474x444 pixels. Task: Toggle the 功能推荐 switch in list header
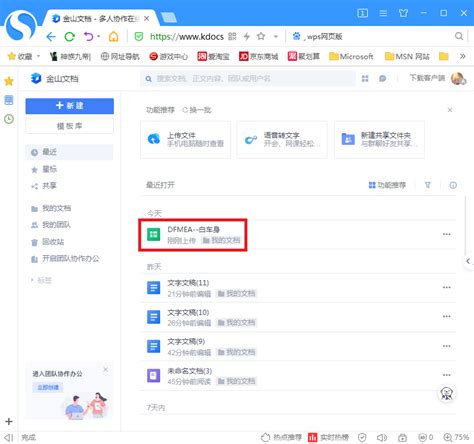(x=387, y=185)
